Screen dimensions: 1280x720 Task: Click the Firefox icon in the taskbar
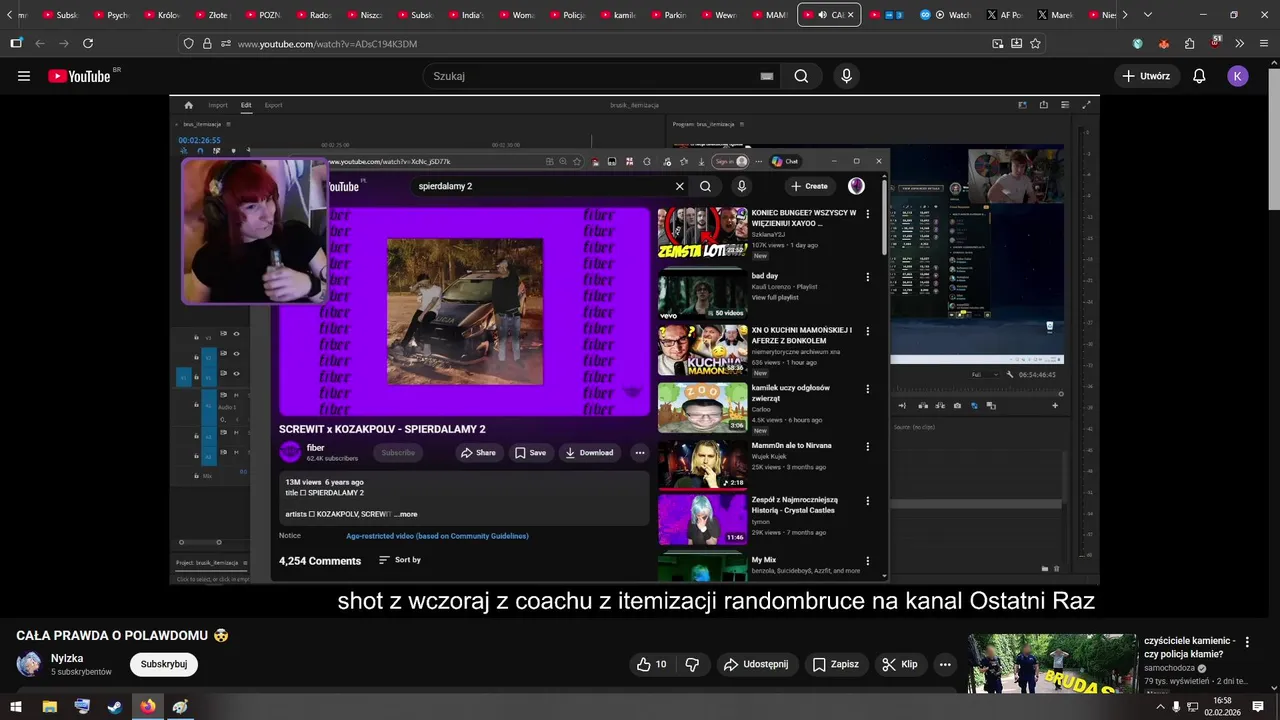(148, 707)
